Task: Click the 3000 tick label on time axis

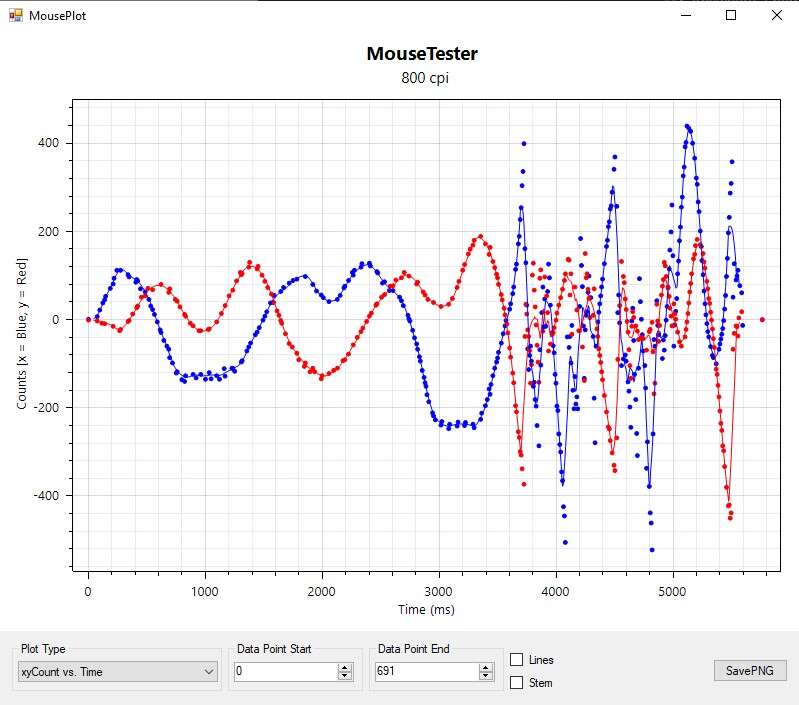Action: click(x=439, y=591)
